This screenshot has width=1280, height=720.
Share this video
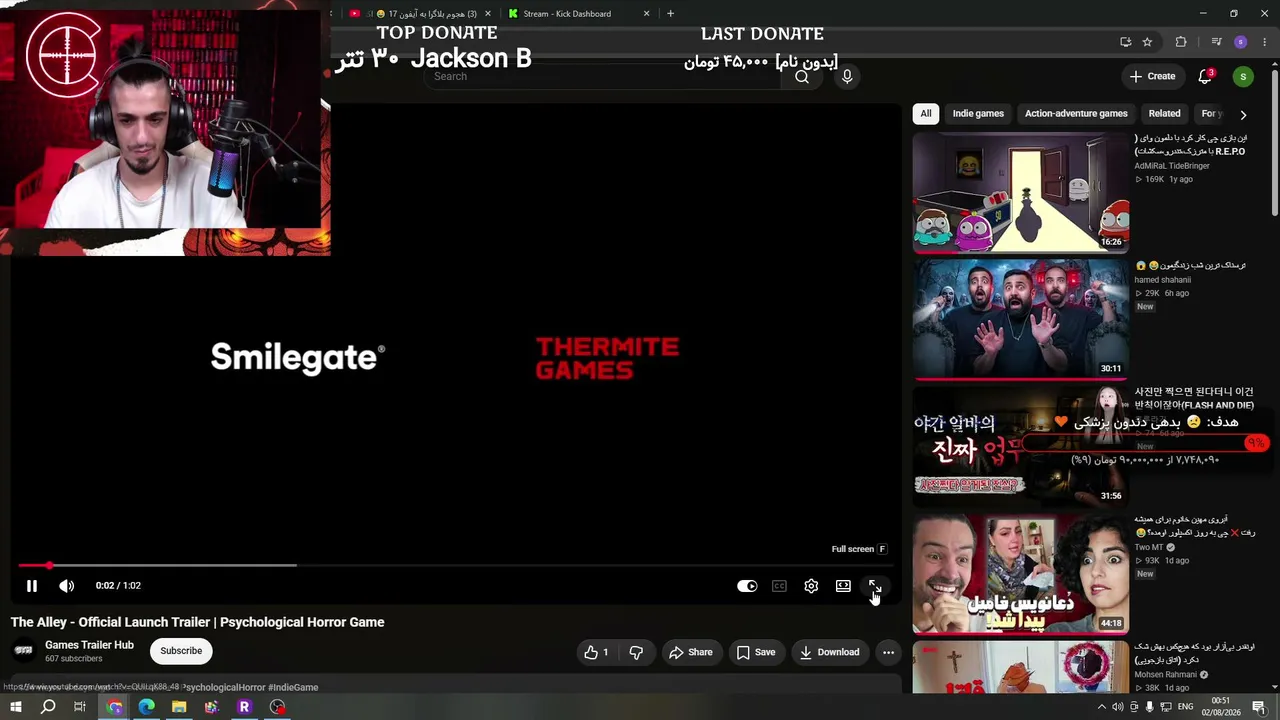[x=691, y=652]
